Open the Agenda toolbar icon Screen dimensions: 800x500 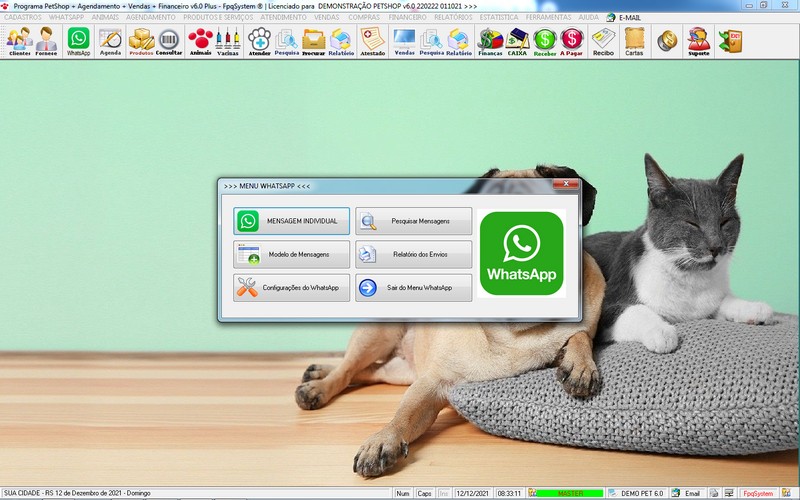110,41
